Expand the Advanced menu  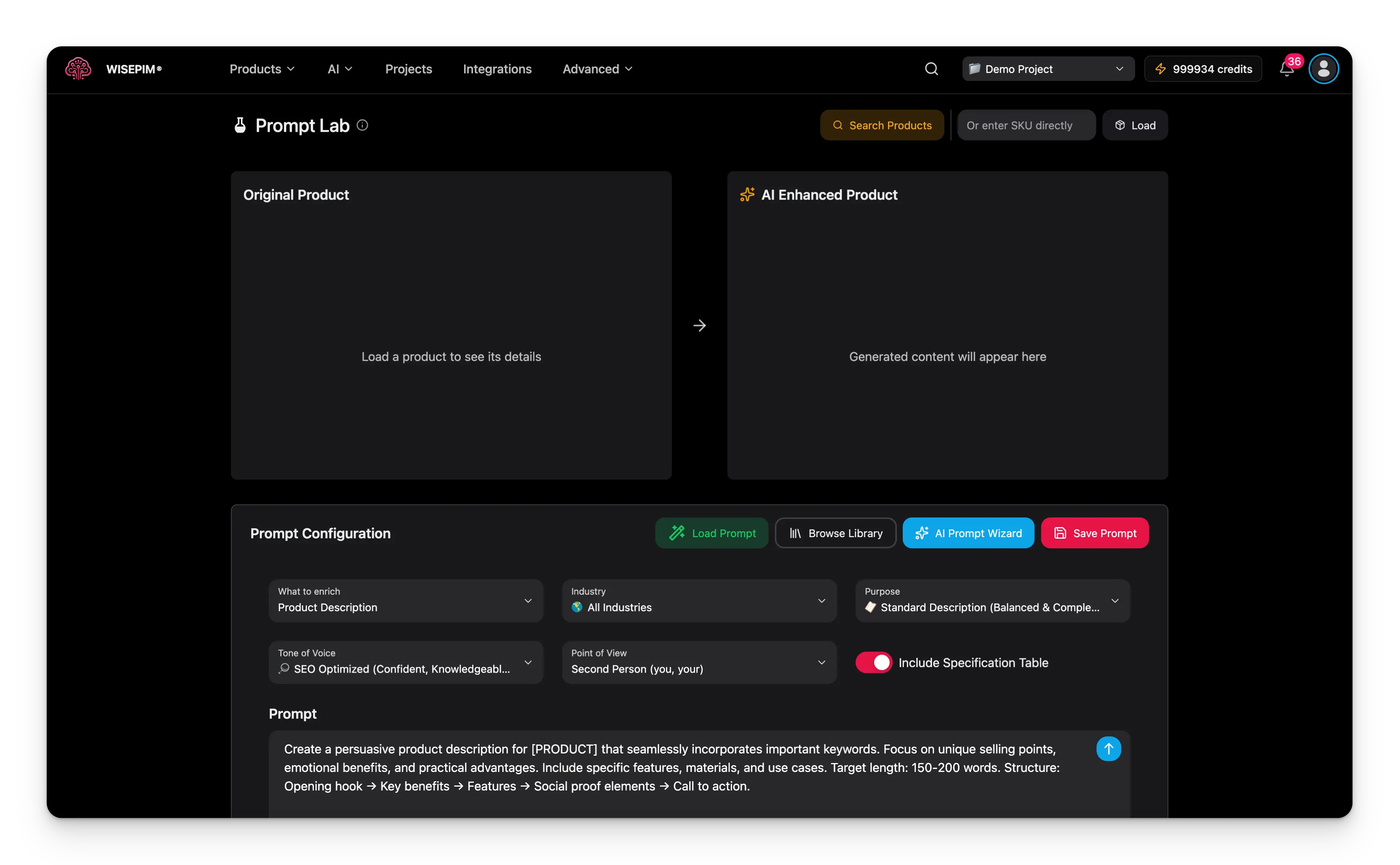tap(597, 69)
